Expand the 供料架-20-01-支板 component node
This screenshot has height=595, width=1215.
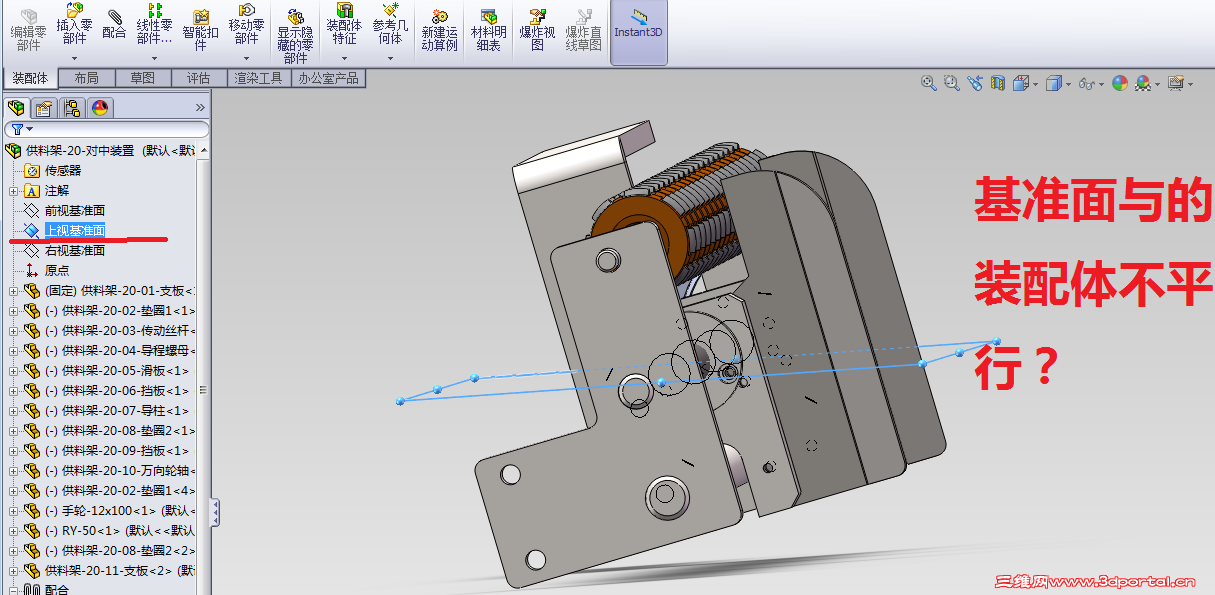click(x=13, y=290)
